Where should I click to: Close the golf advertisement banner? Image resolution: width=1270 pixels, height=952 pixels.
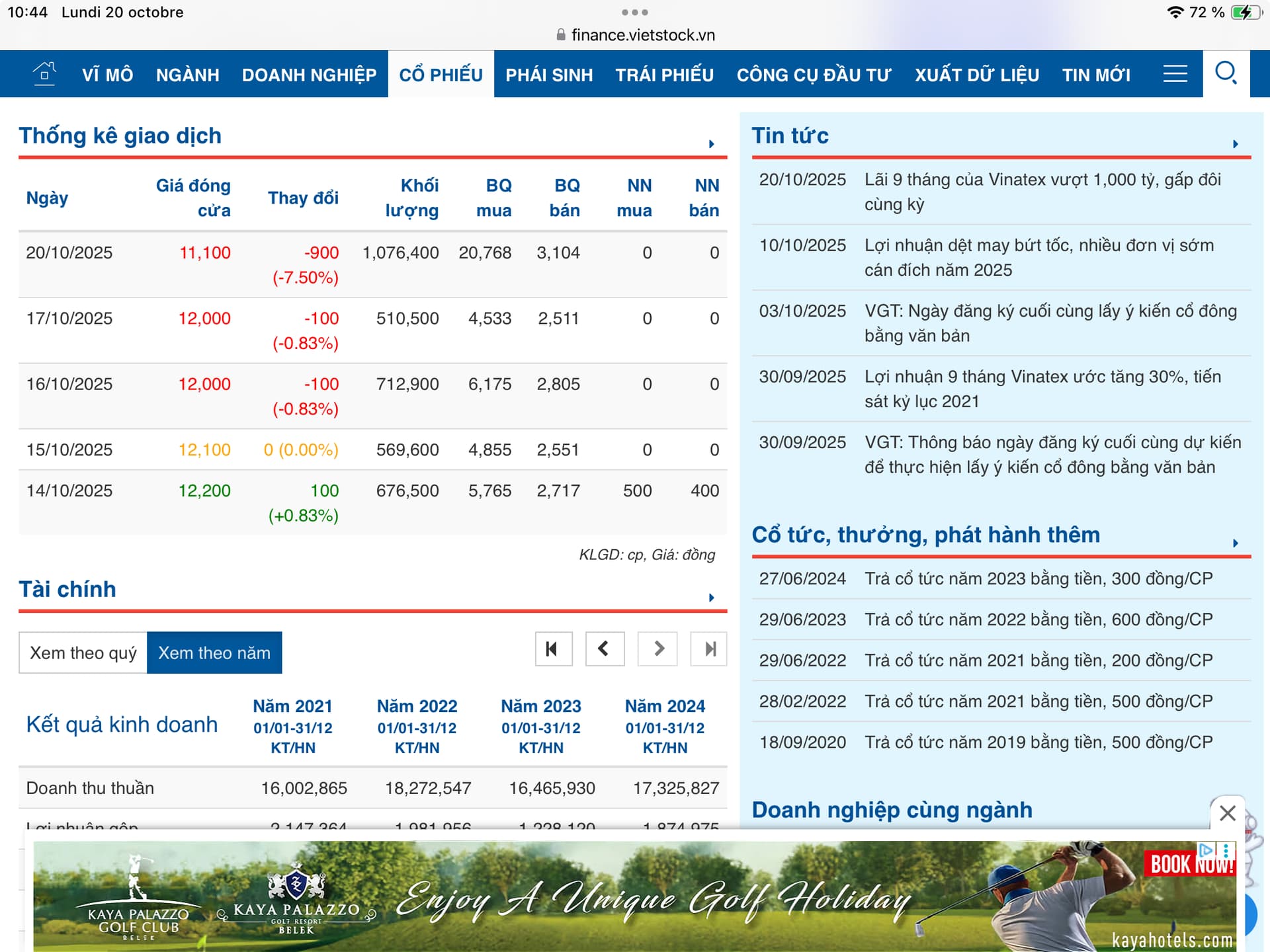pyautogui.click(x=1227, y=813)
